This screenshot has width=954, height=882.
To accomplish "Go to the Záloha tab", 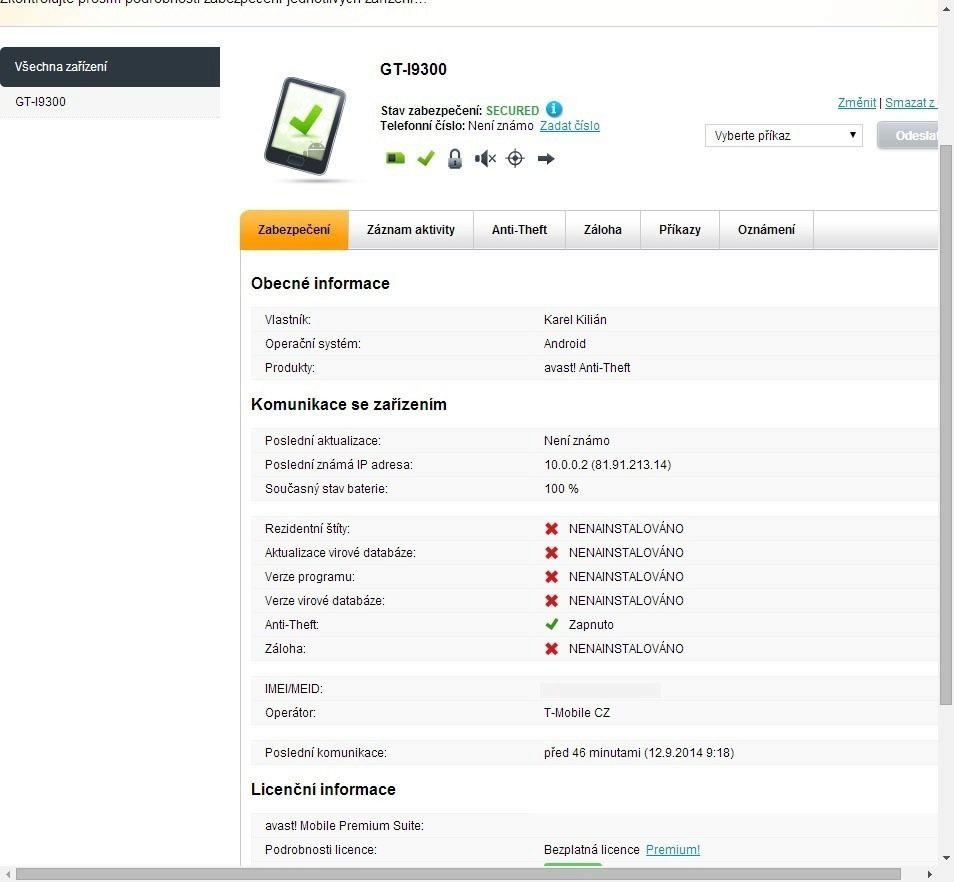I will (x=603, y=230).
